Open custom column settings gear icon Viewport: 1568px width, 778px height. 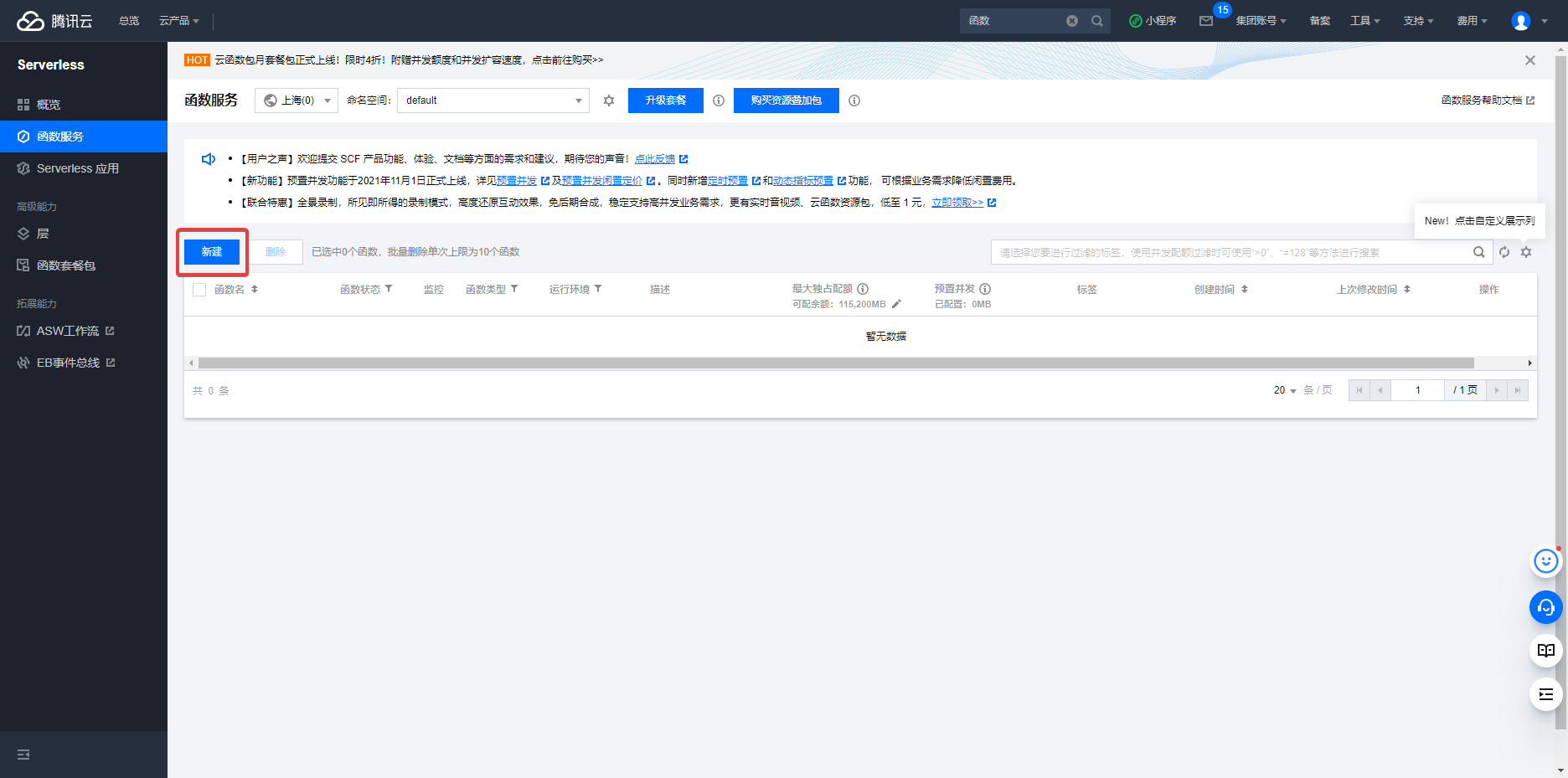tap(1526, 252)
